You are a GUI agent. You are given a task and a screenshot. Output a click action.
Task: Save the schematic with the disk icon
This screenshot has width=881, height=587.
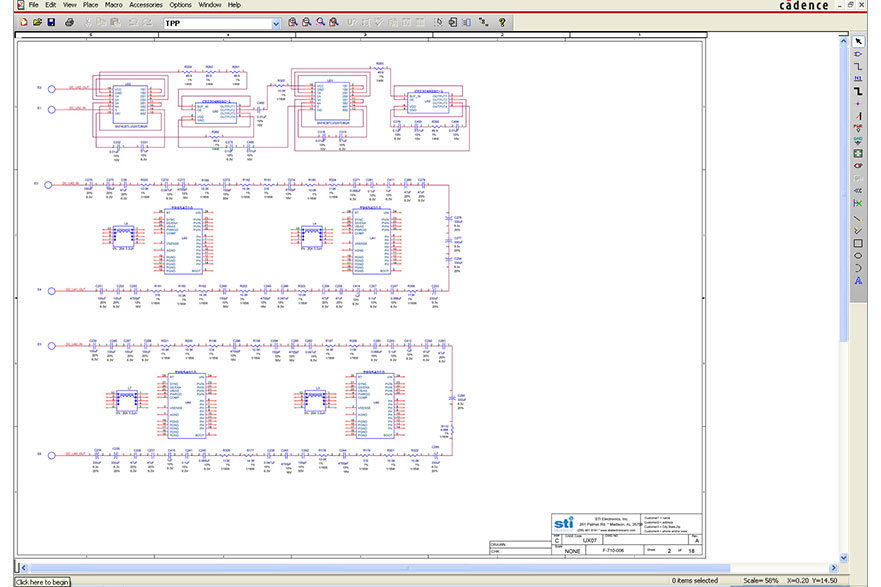coord(51,22)
